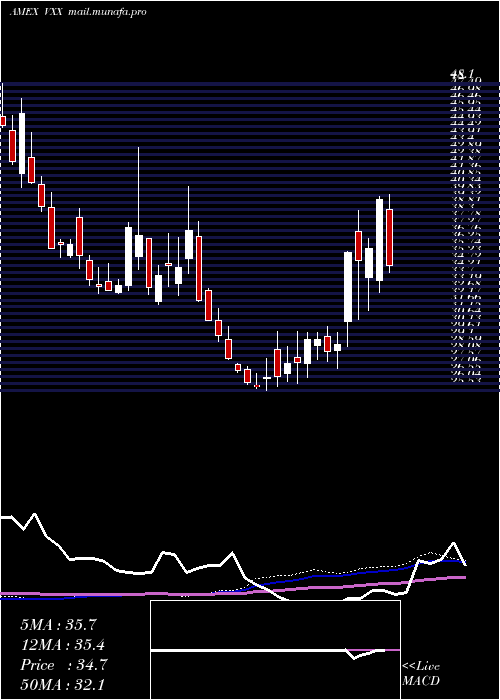Click the tallest white candlestick near the right end

coord(379,240)
